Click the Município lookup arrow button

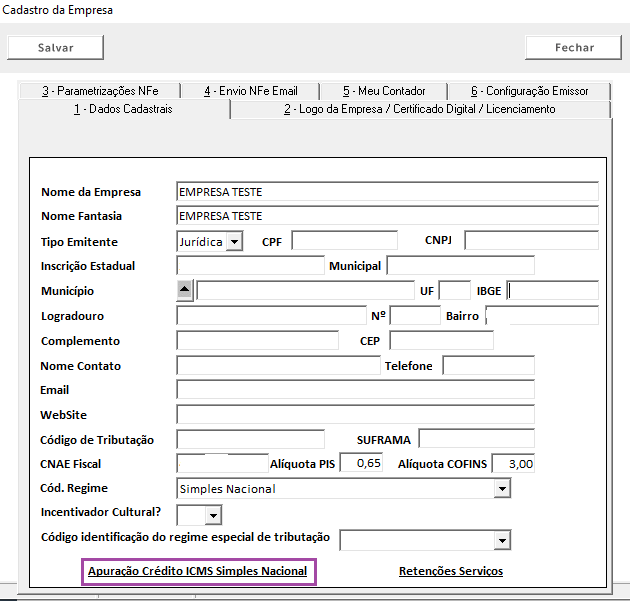(185, 290)
